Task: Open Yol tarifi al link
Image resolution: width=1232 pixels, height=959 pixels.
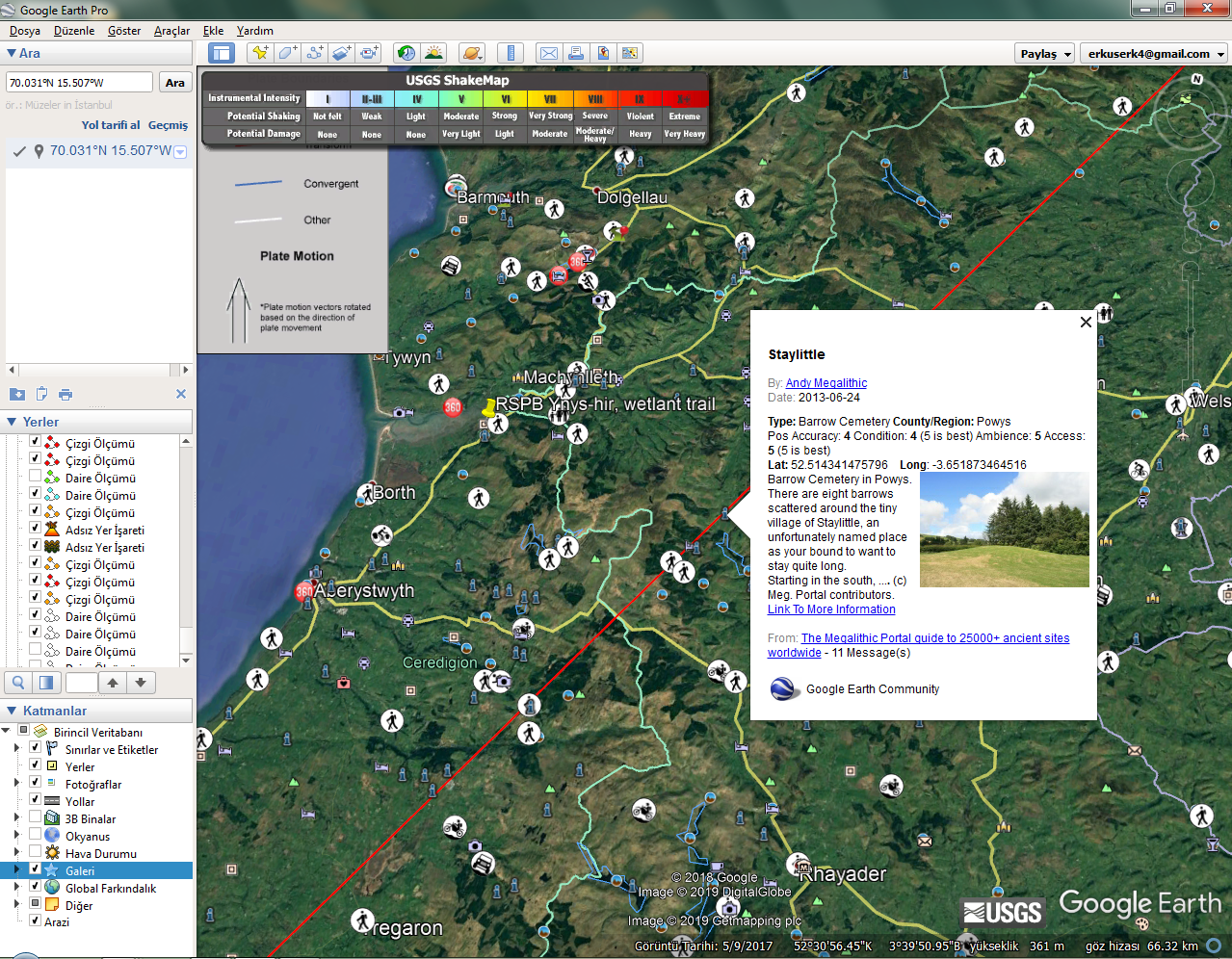Action: click(x=111, y=125)
